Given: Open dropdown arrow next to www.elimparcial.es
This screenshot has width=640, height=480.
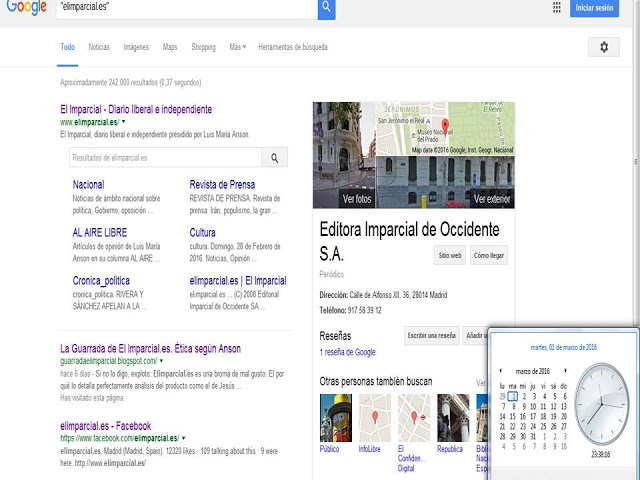Looking at the screenshot, I should pyautogui.click(x=124, y=122).
